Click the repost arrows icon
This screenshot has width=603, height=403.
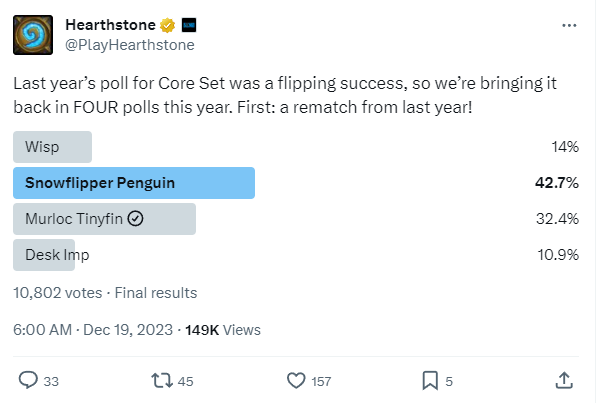click(x=162, y=381)
